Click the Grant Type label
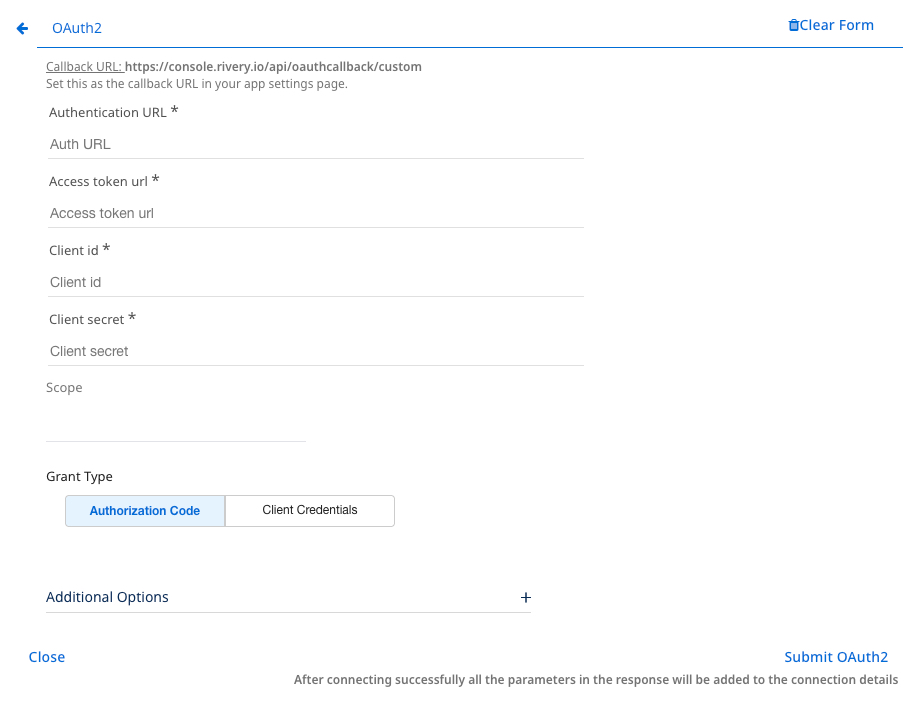Viewport: 924px width, 704px height. tap(80, 477)
